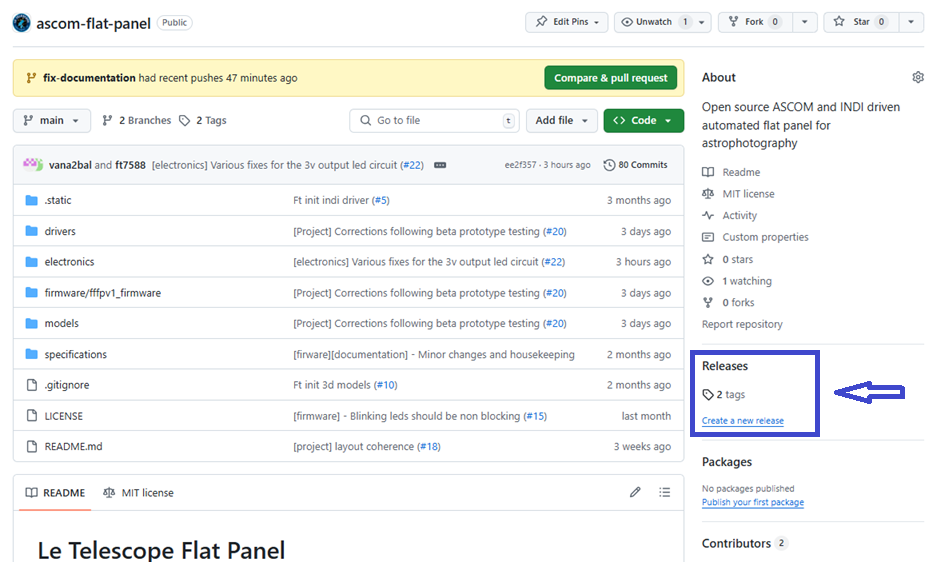941x562 pixels.
Task: Open the specifications folder
Action: [76, 354]
